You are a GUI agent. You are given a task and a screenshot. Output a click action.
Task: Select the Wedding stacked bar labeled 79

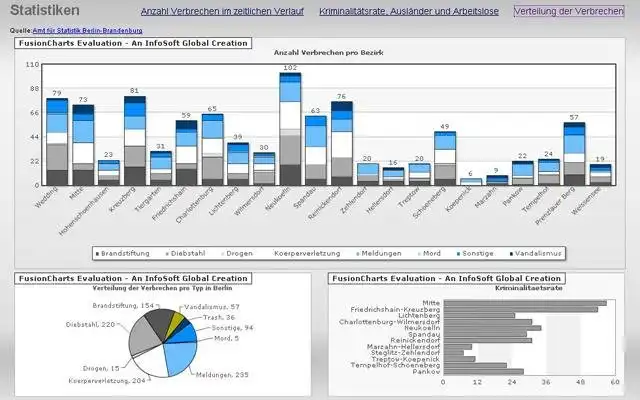coord(57,142)
